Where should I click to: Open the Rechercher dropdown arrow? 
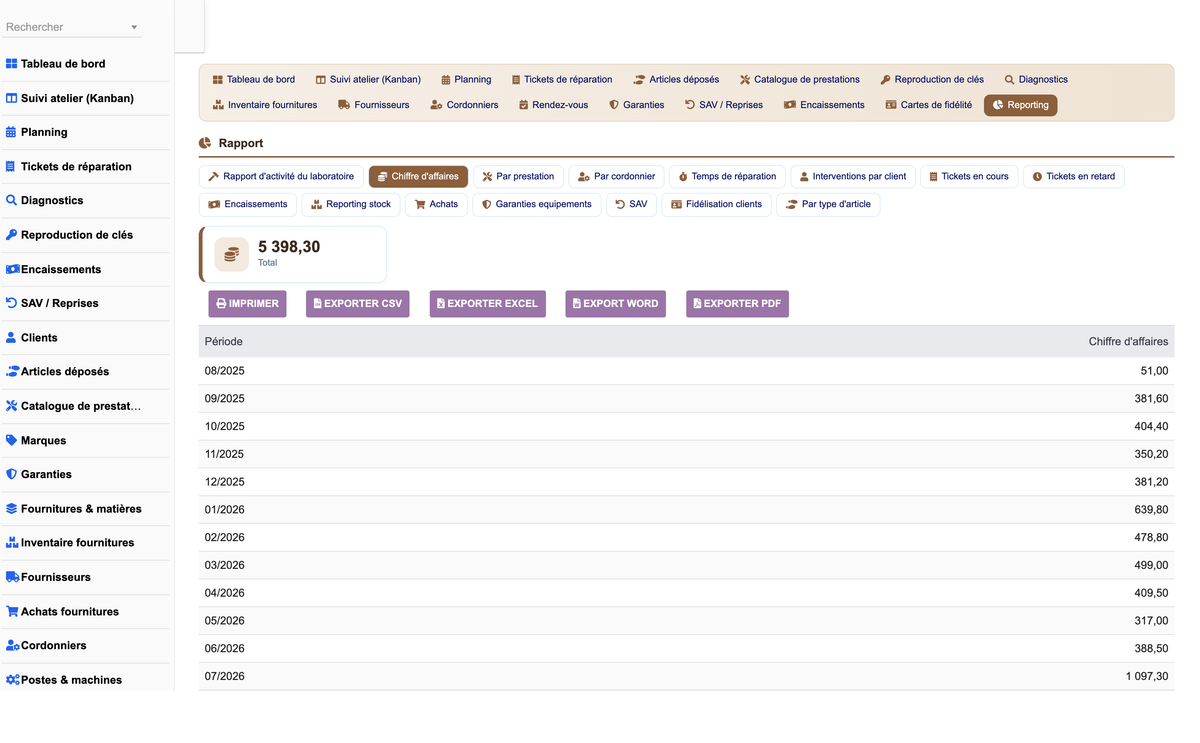[134, 28]
